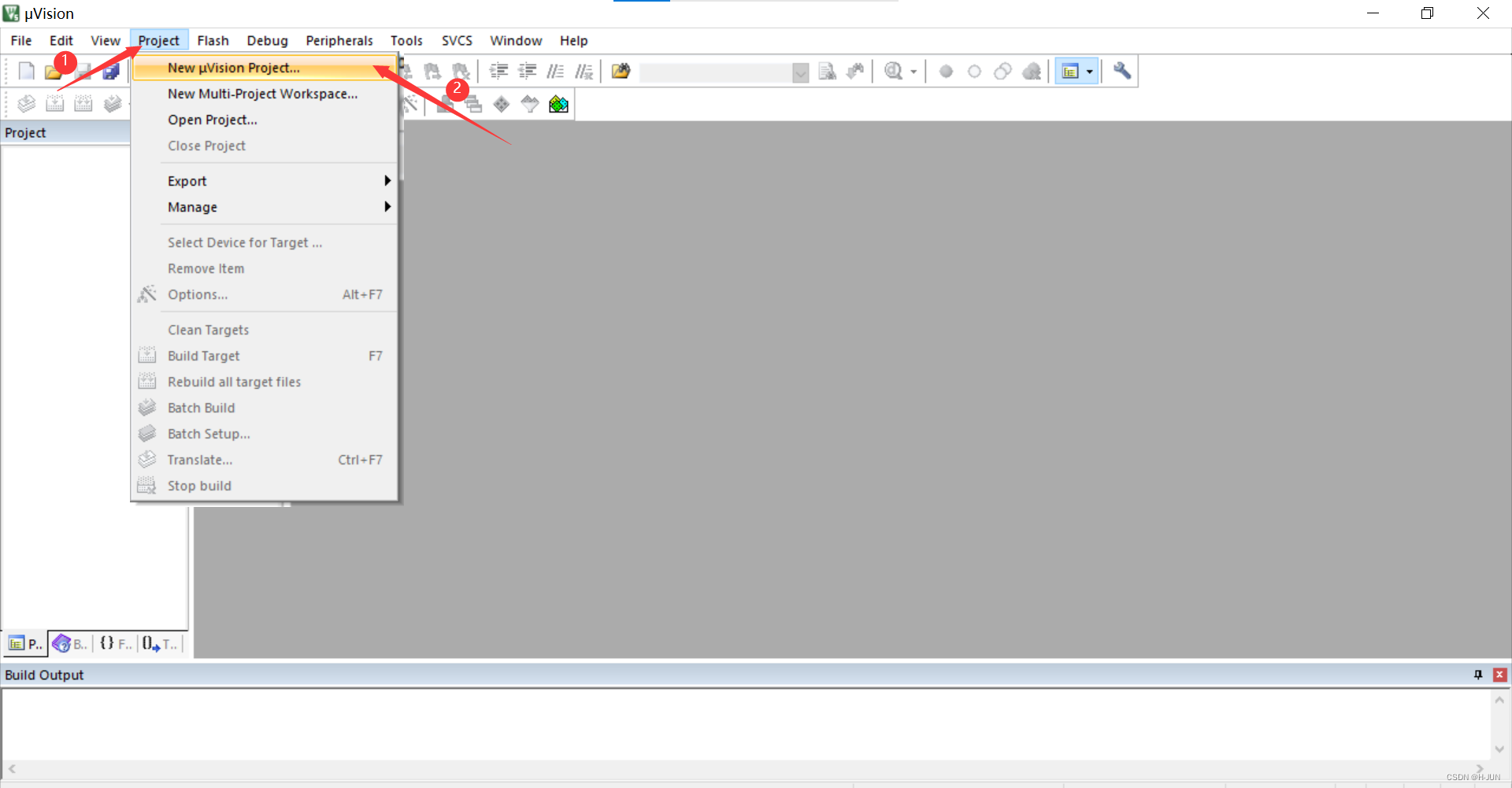Pin the Build Output panel
The height and width of the screenshot is (788, 1512).
point(1478,675)
